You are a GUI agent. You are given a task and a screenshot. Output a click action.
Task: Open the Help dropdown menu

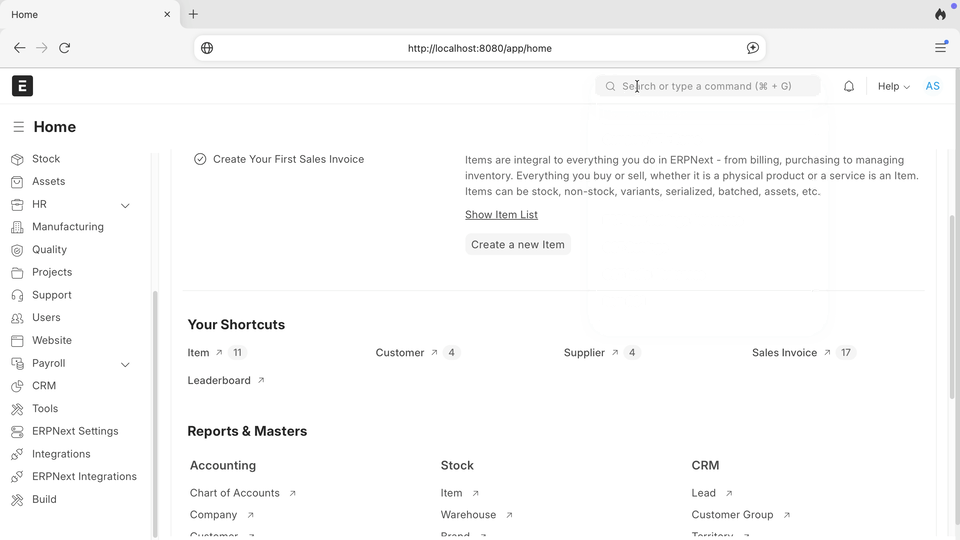893,86
